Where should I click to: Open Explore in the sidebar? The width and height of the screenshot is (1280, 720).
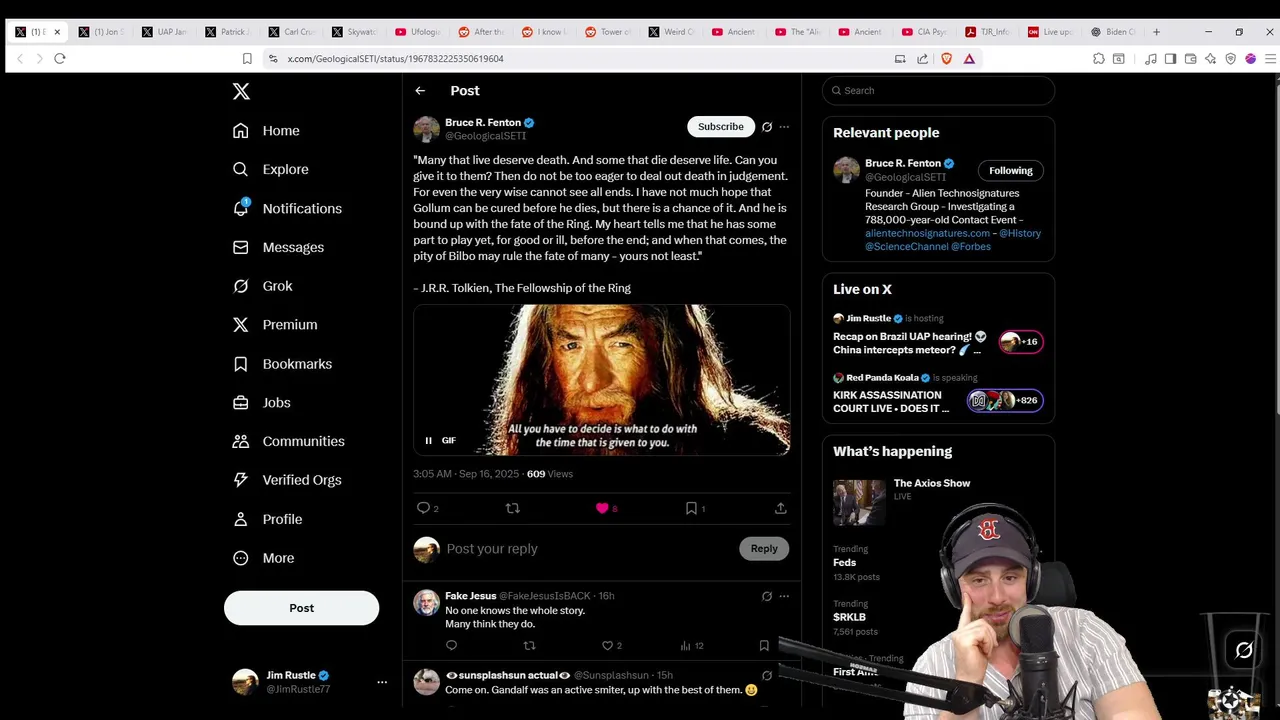point(270,170)
